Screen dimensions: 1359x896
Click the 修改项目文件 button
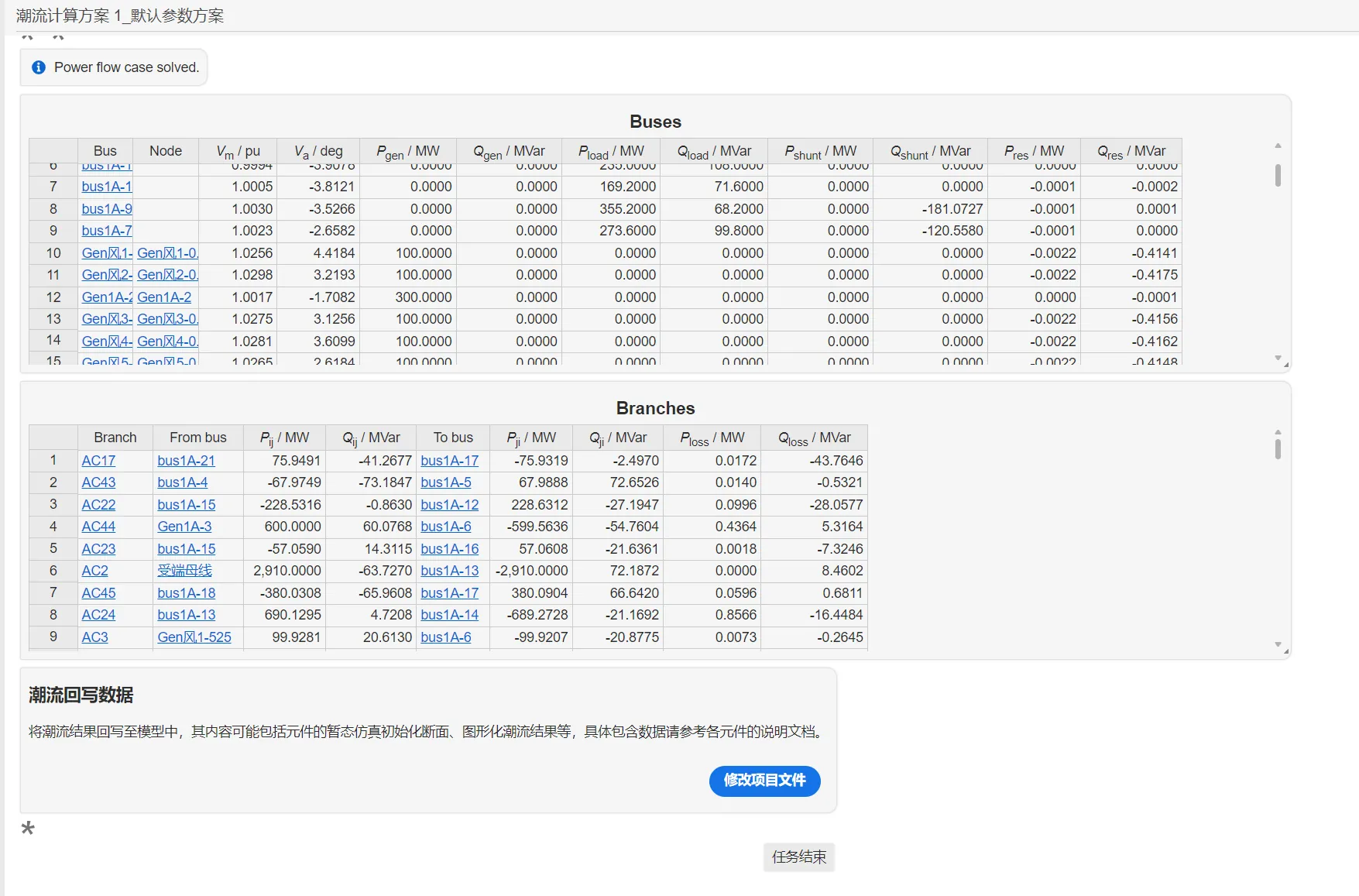[x=764, y=781]
